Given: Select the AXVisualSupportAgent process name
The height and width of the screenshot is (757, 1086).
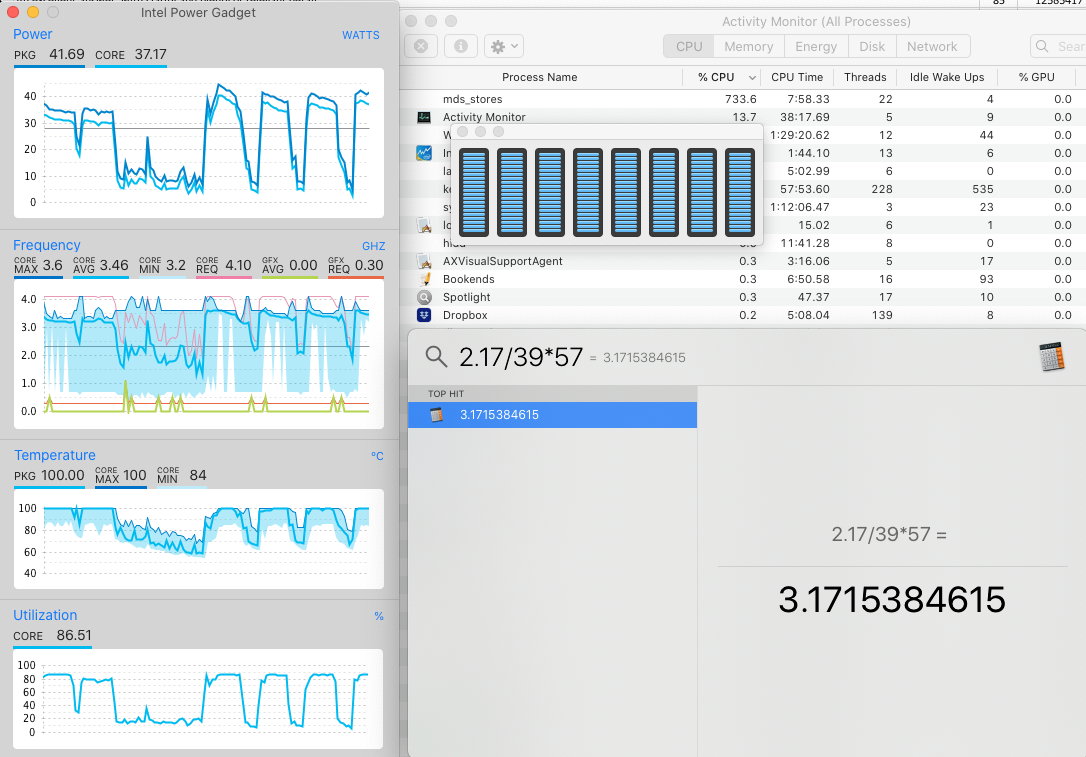Looking at the screenshot, I should [503, 261].
